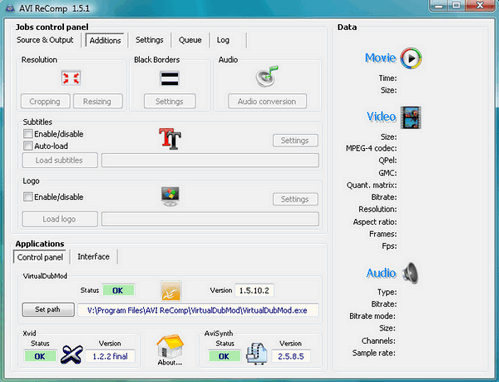499x382 pixels.
Task: Click the Resizing button
Action: point(97,101)
